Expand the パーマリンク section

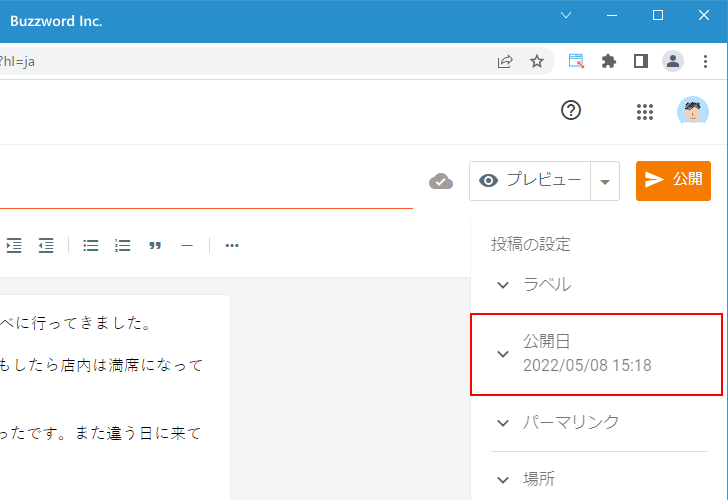pyautogui.click(x=596, y=422)
